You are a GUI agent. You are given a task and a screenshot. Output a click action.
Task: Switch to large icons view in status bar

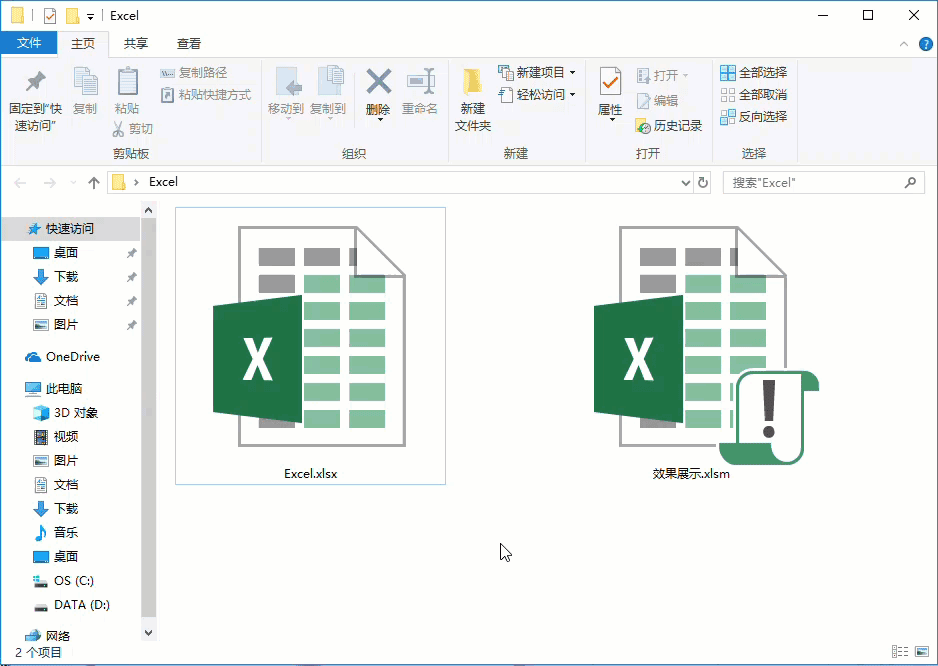pyautogui.click(x=922, y=652)
